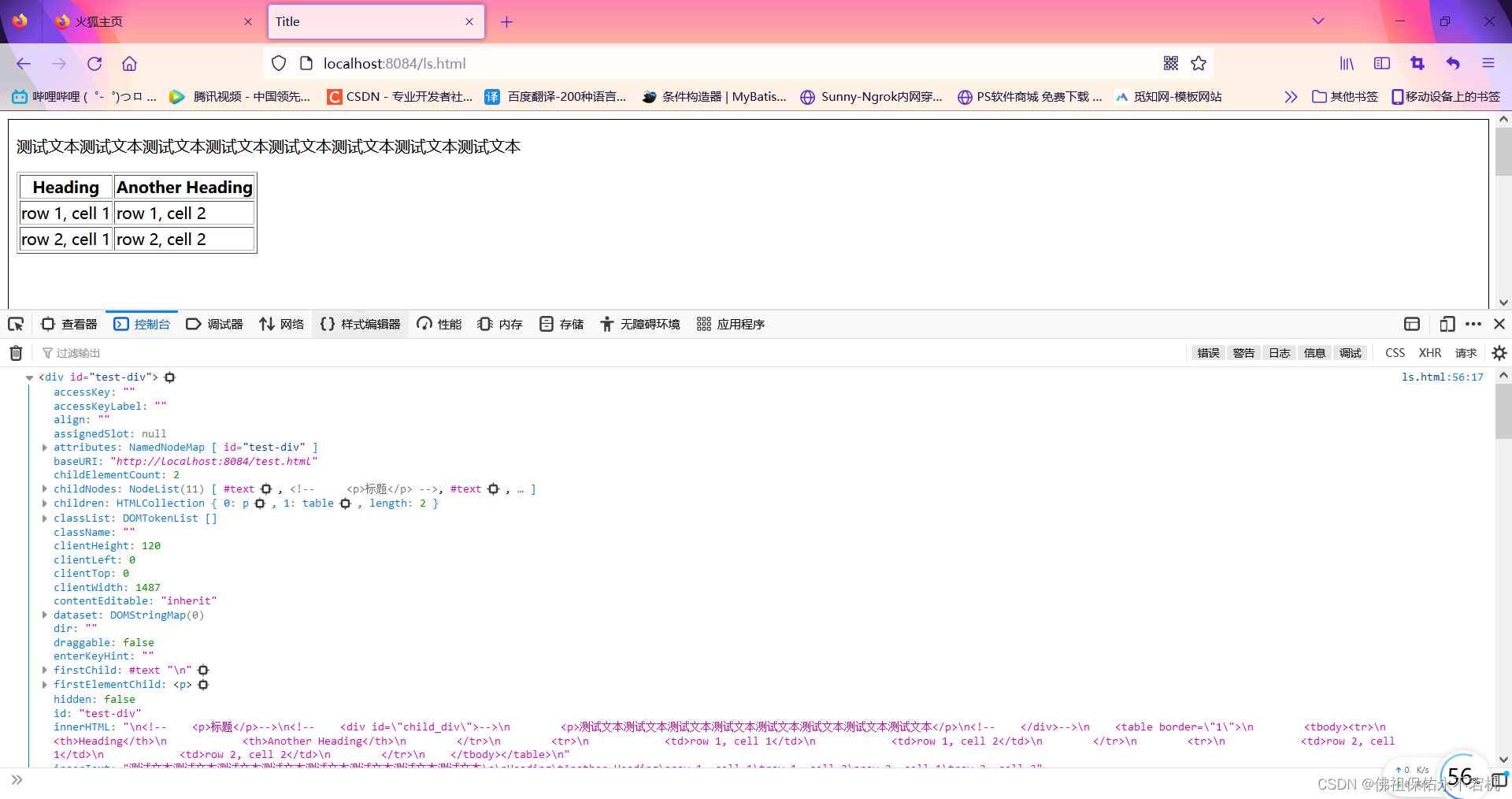Close the developer tools panel
This screenshot has height=799, width=1512.
pyautogui.click(x=1499, y=324)
